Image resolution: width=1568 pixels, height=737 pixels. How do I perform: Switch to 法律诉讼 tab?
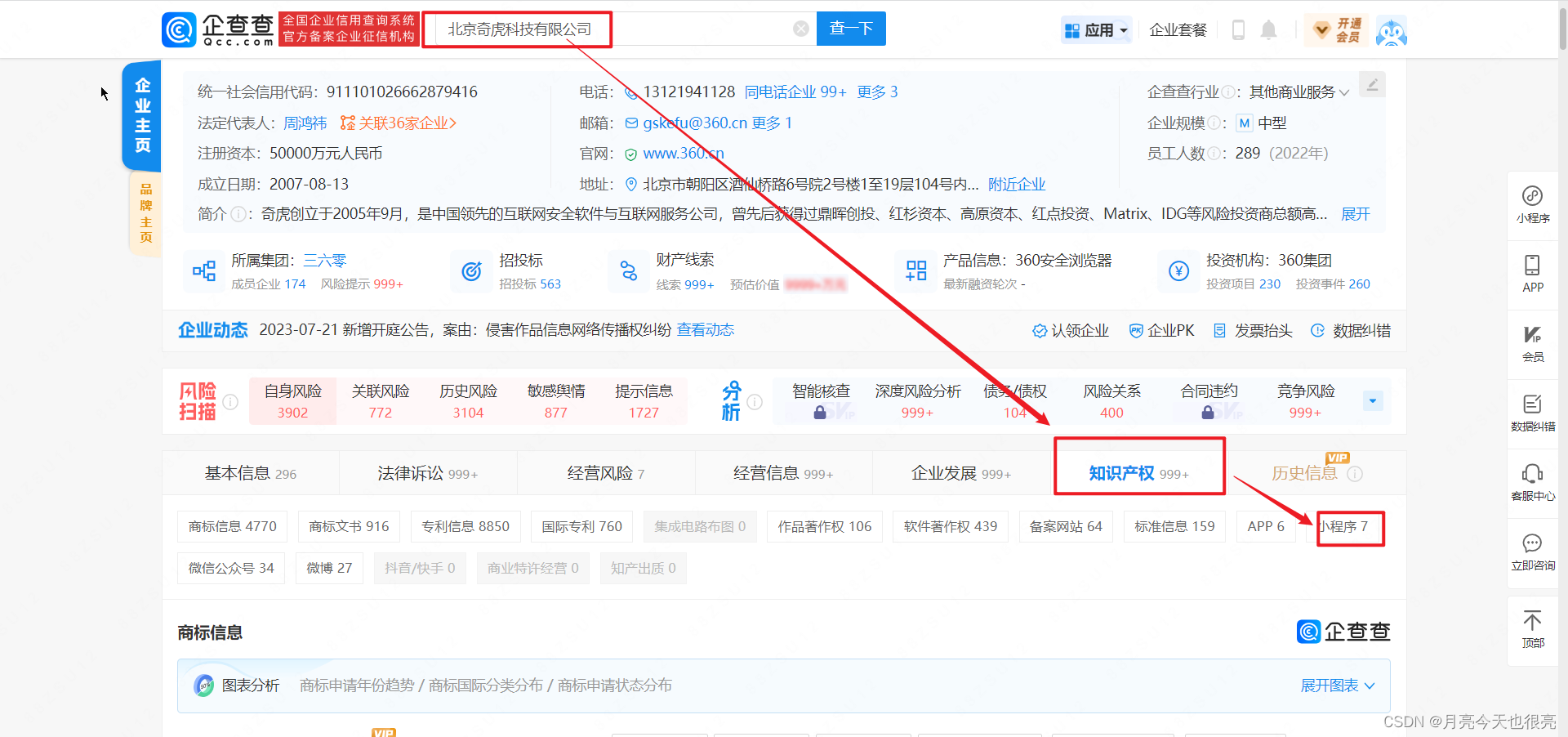[428, 473]
